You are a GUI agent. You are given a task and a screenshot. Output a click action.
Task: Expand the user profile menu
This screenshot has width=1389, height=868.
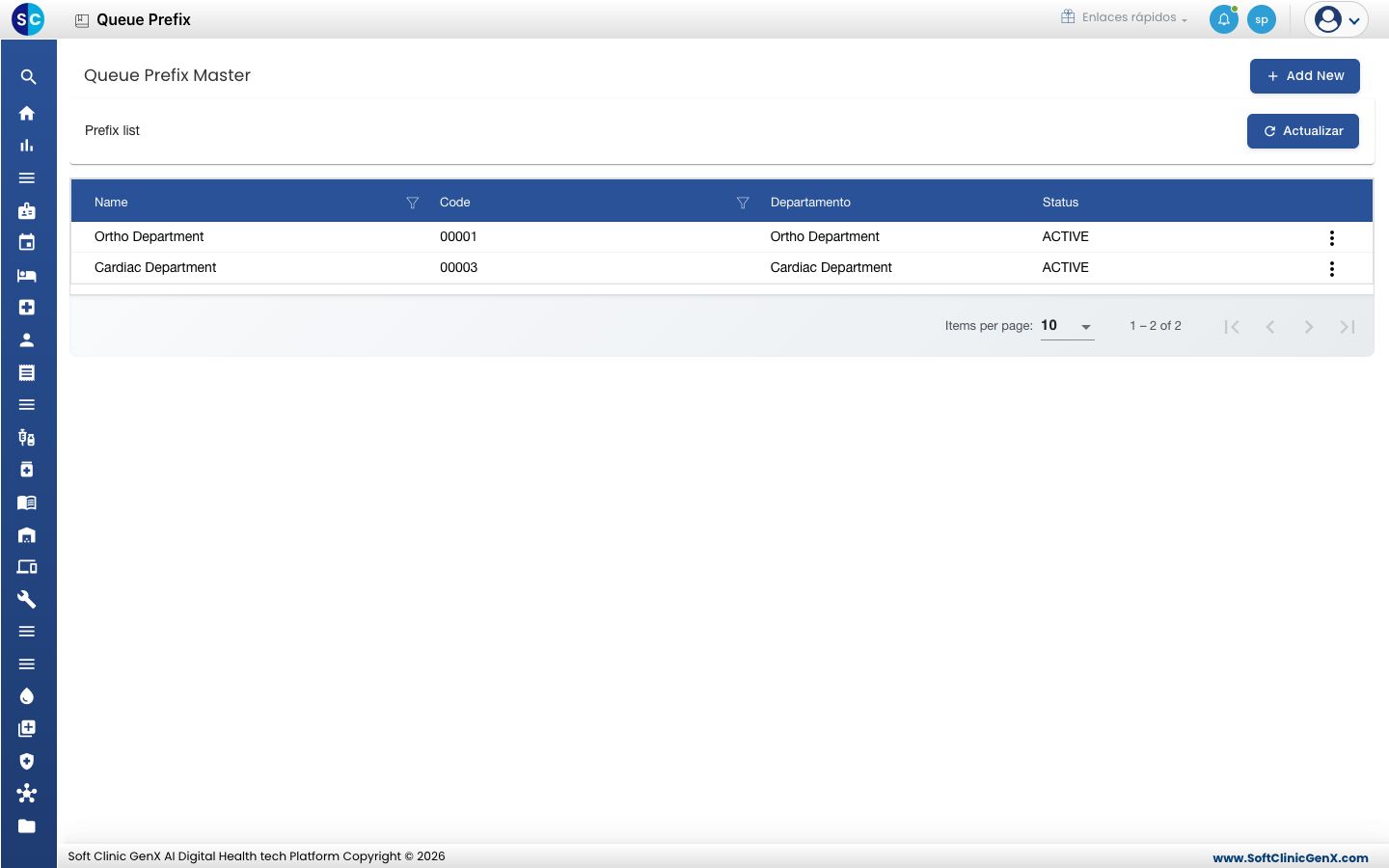tap(1337, 19)
